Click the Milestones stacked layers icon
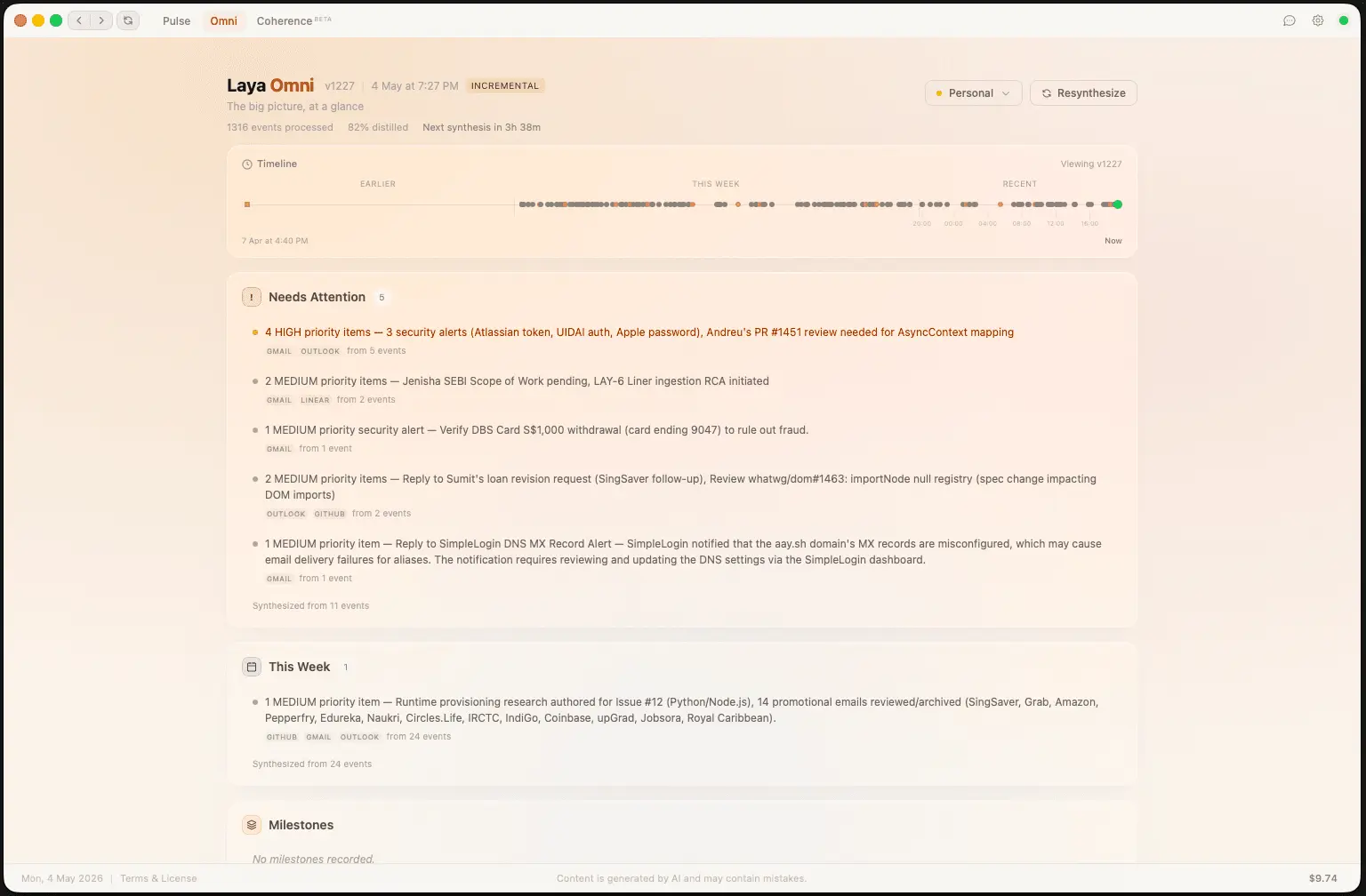 point(252,825)
